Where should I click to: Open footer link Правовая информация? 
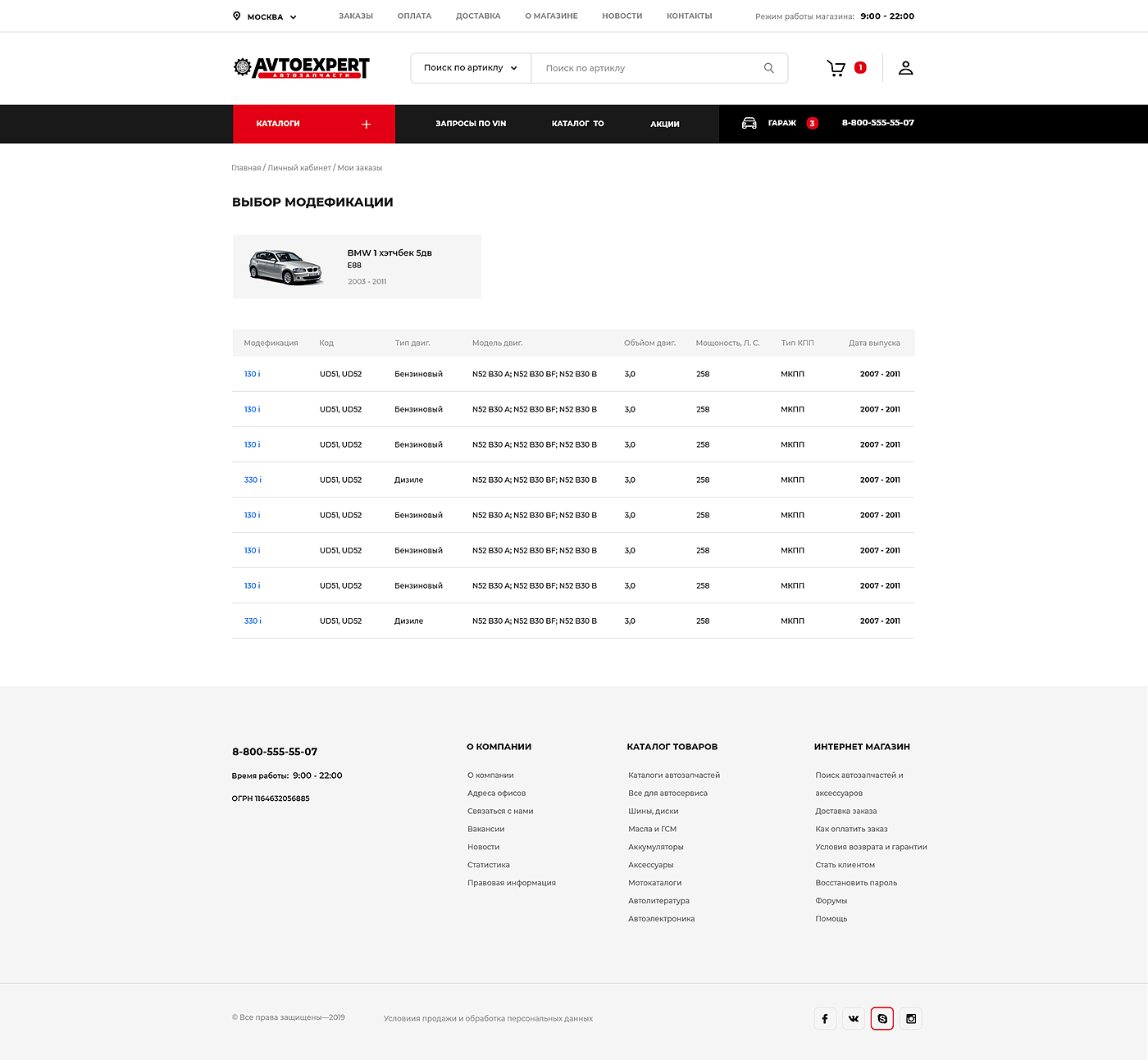(x=512, y=883)
